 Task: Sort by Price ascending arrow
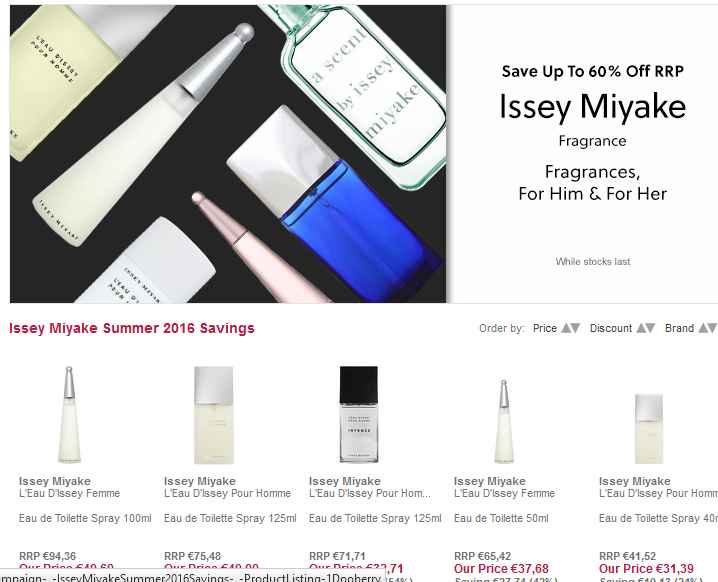[566, 328]
